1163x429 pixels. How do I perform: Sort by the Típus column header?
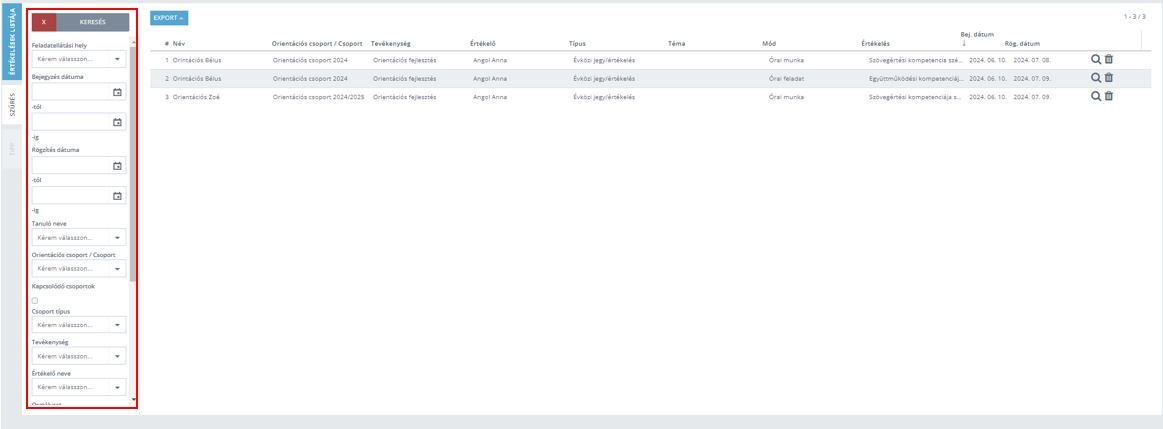pyautogui.click(x=577, y=44)
